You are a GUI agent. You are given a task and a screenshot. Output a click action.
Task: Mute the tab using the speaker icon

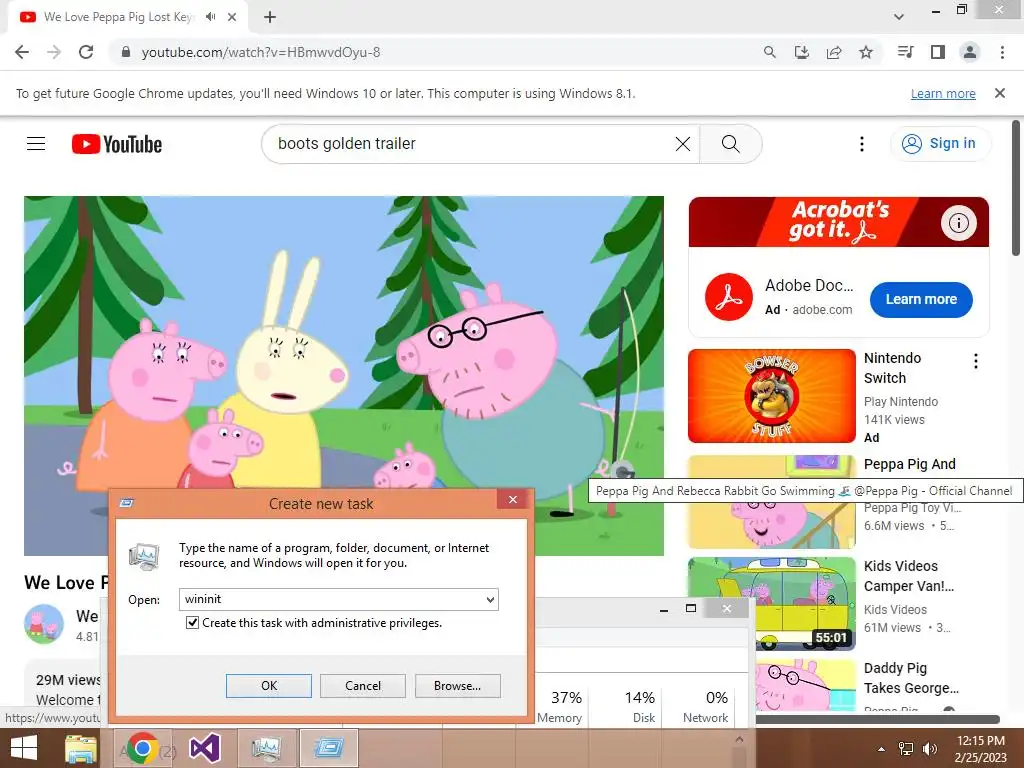[x=210, y=17]
